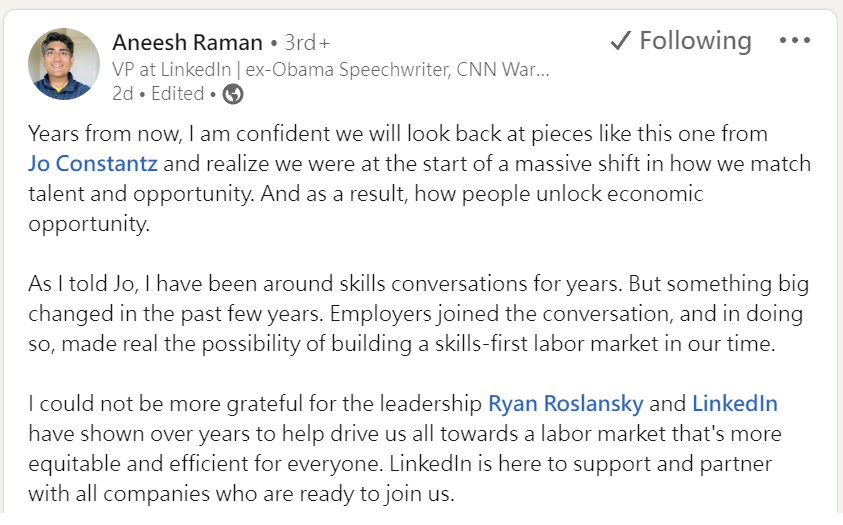Expand the truncated 'CNN War…' headline ellipsis
Viewport: 843px width, 525px height.
[x=541, y=69]
